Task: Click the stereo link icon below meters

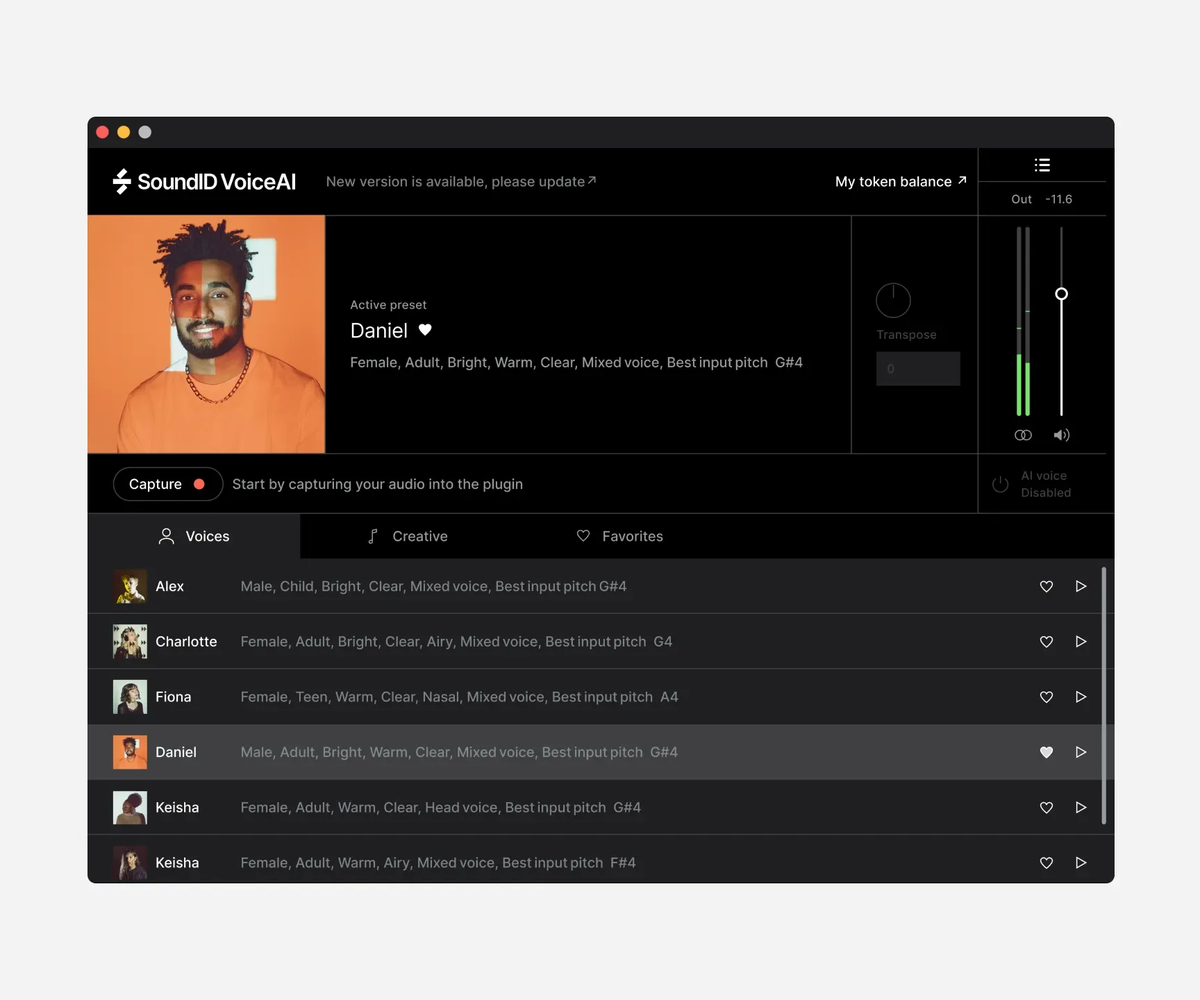Action: pos(1023,435)
